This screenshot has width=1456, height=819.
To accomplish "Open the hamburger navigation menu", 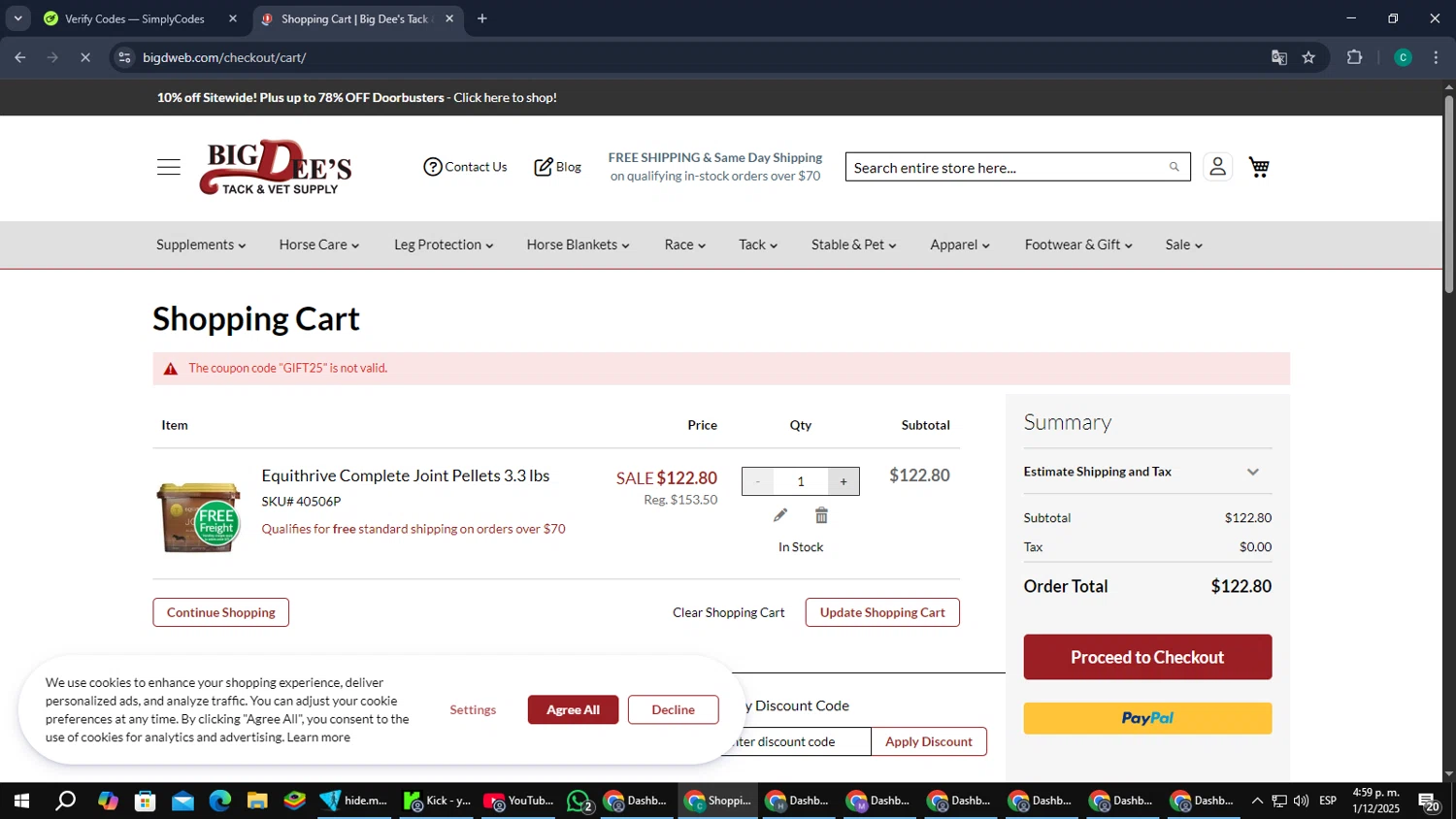I will coord(169,167).
